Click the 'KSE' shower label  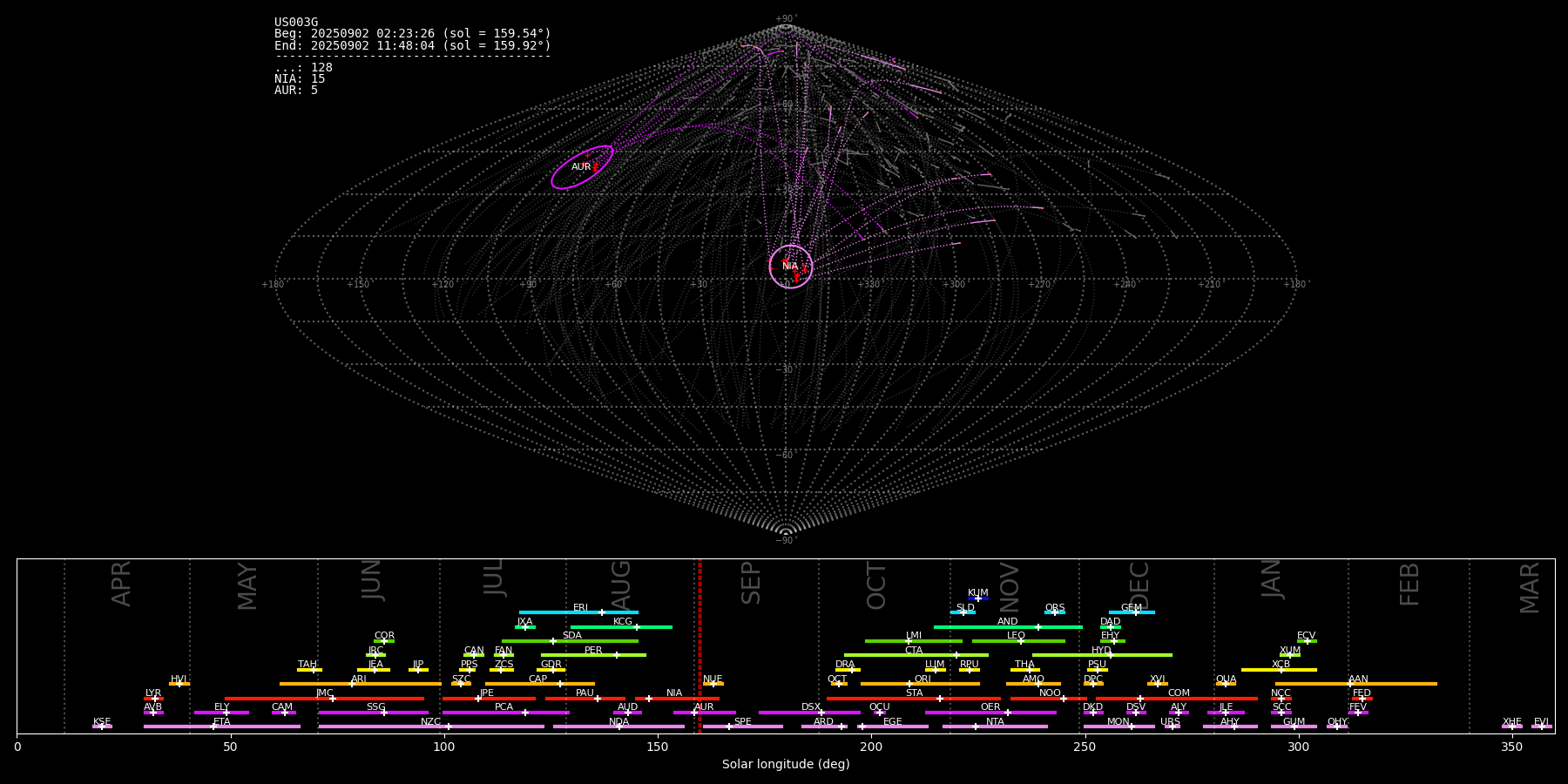tap(102, 722)
